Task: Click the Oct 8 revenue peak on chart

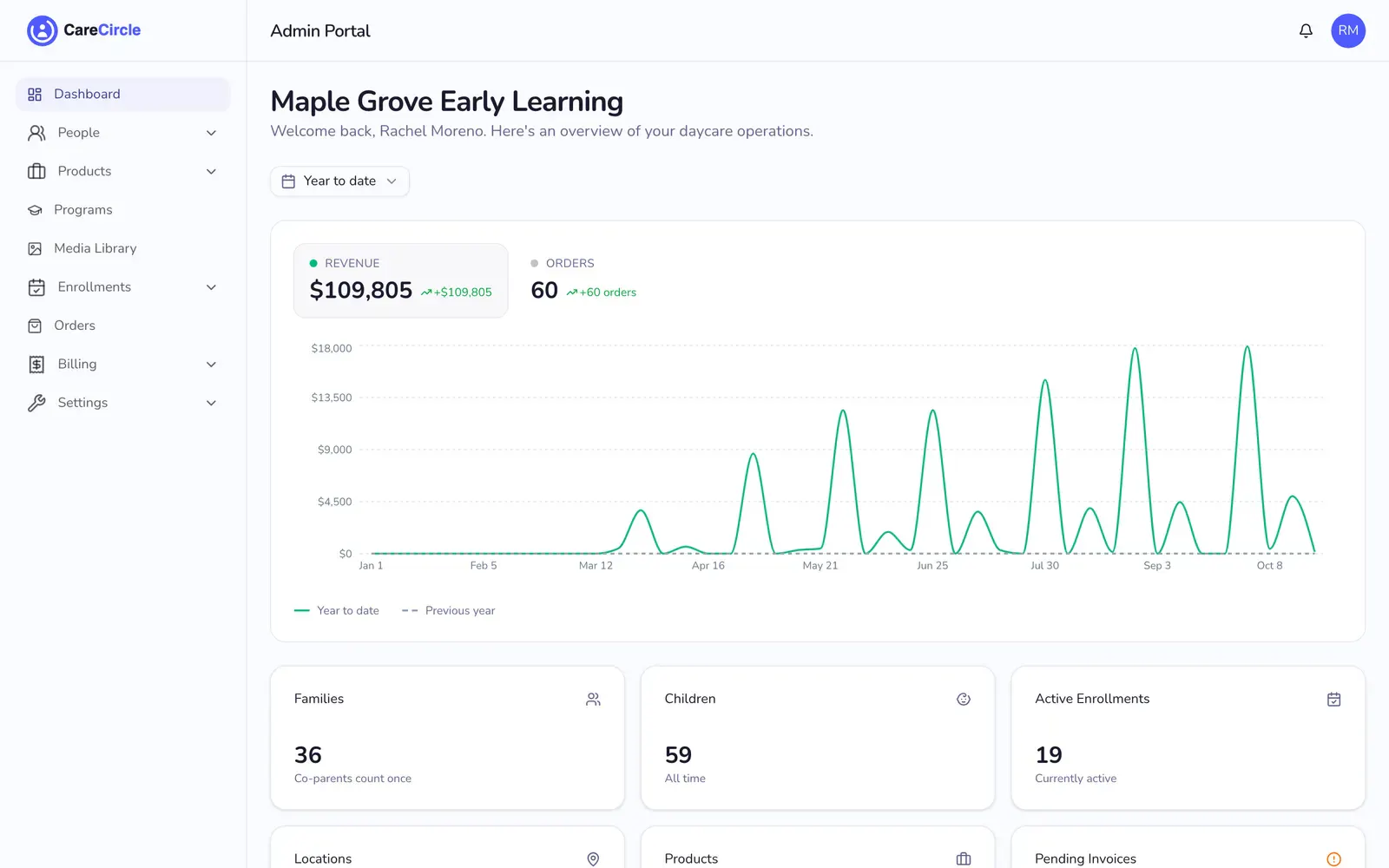Action: point(1247,347)
